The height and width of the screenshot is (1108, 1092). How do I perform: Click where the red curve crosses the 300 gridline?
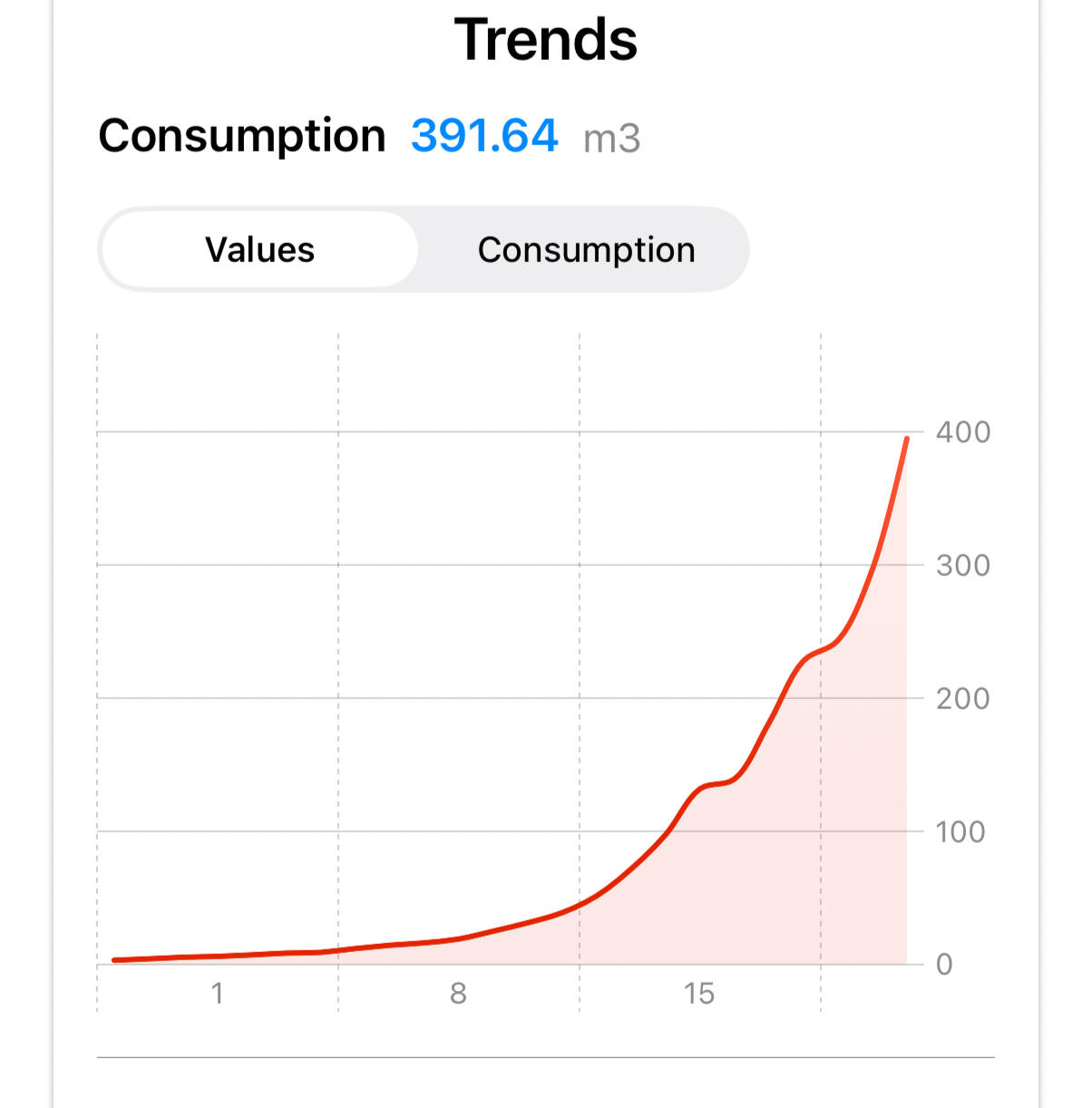(874, 565)
